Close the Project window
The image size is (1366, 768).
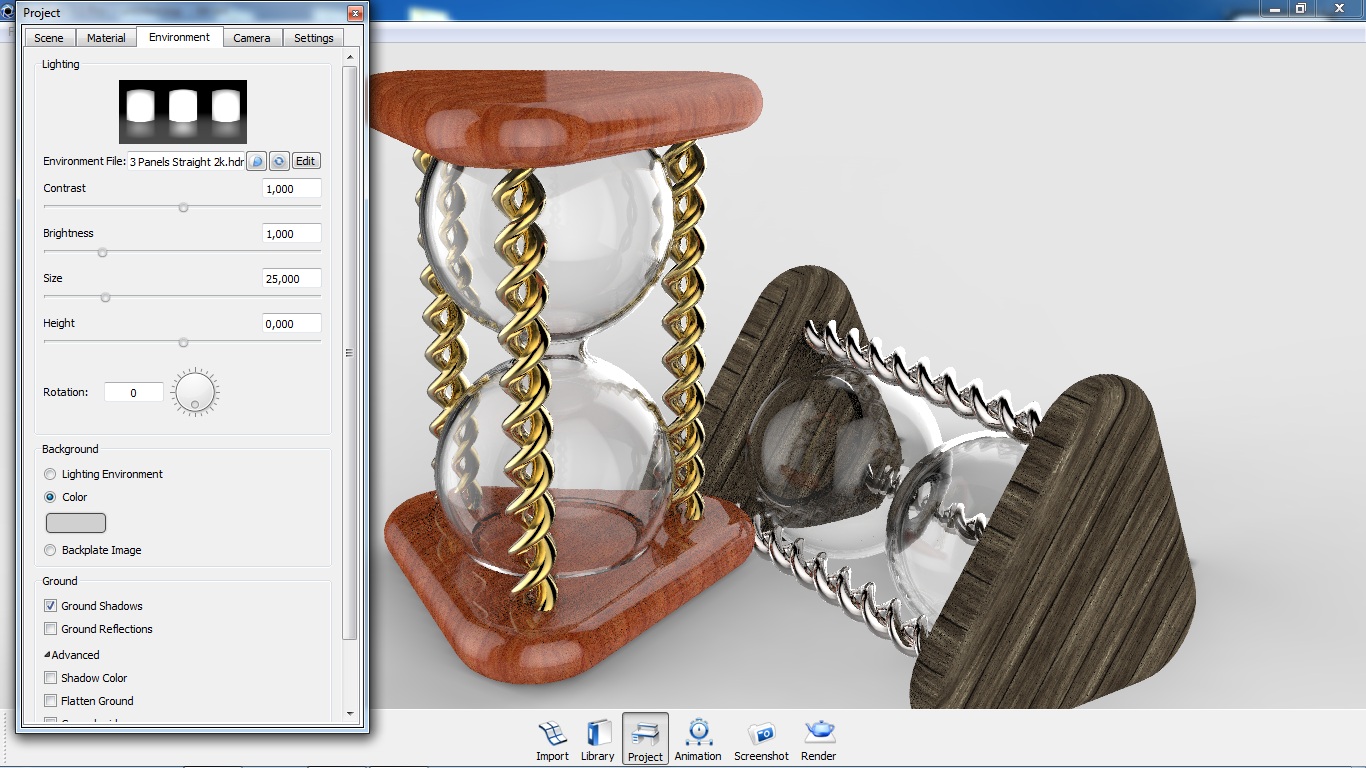coord(355,13)
